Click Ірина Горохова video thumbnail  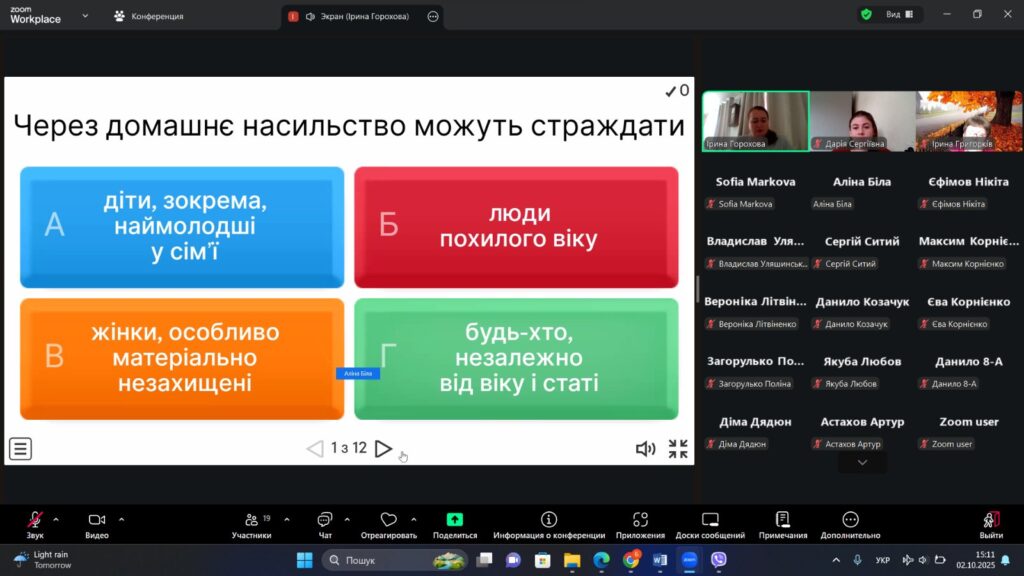click(x=755, y=121)
